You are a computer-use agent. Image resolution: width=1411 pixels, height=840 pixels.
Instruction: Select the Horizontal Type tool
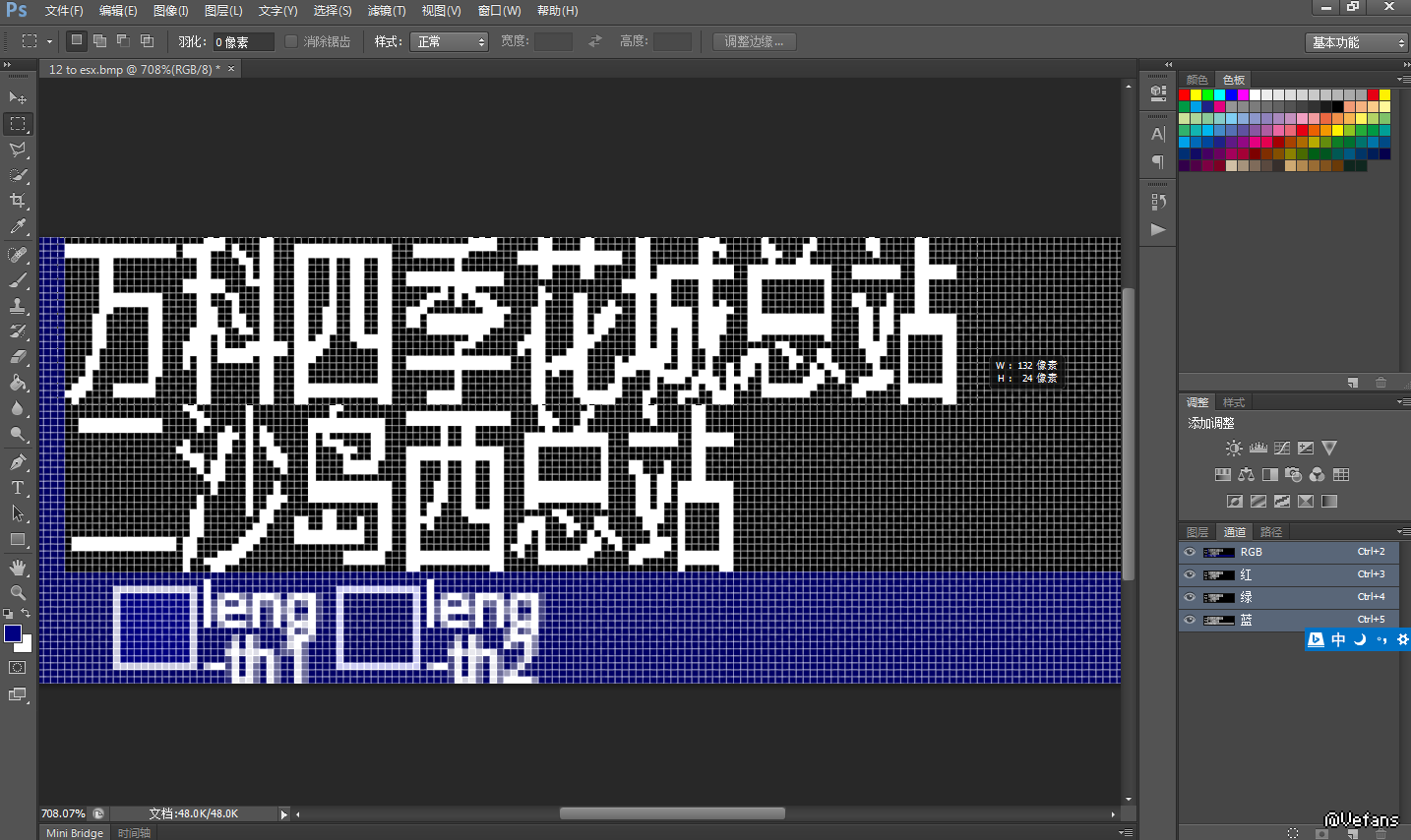(18, 488)
